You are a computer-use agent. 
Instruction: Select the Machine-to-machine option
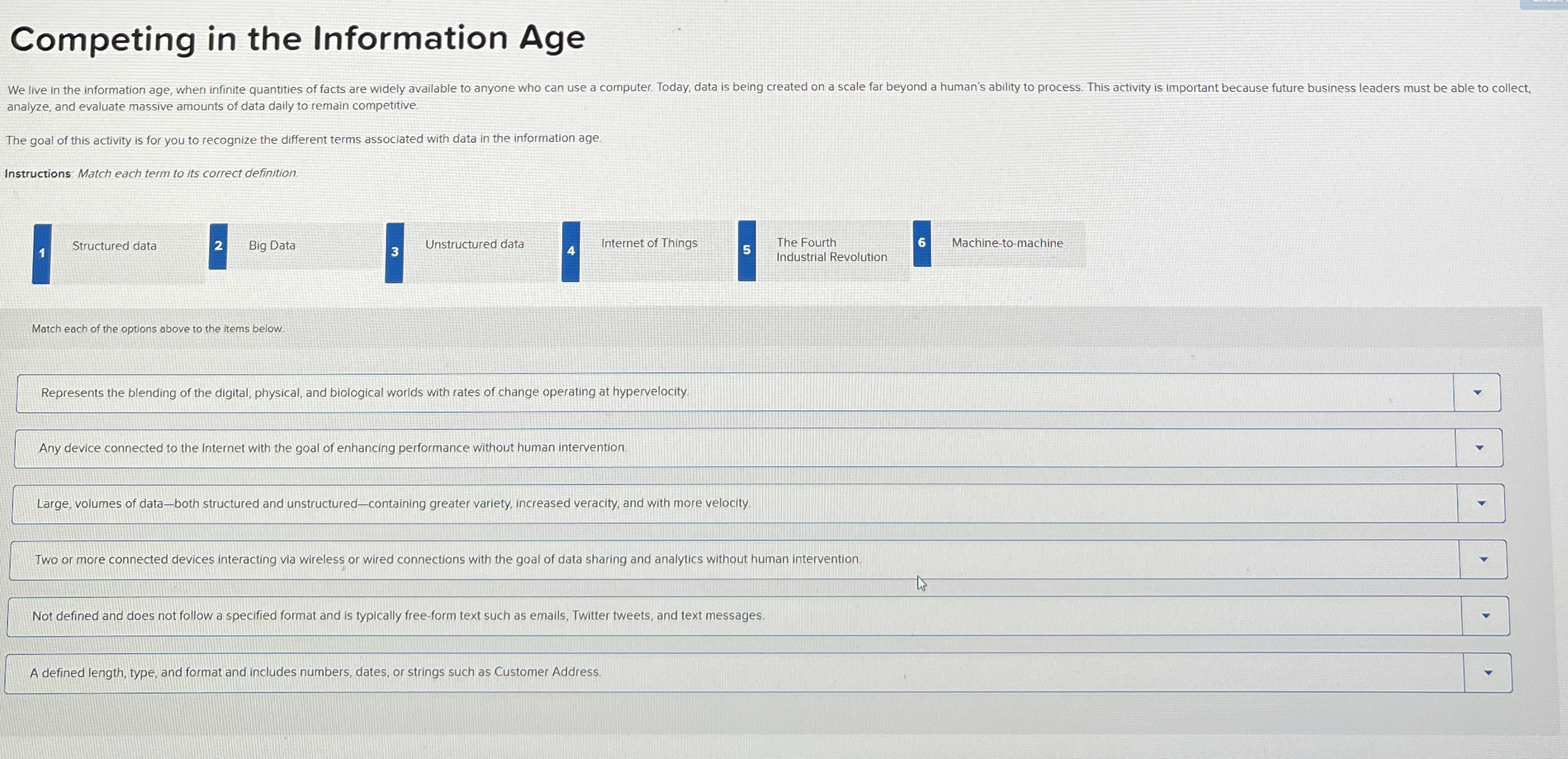tap(1007, 243)
